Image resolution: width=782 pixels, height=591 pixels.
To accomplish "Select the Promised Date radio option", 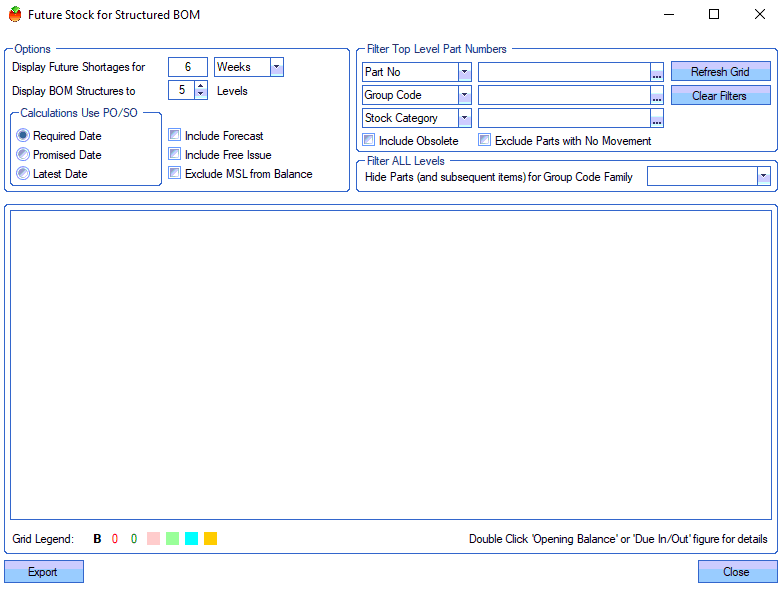I will 23,155.
